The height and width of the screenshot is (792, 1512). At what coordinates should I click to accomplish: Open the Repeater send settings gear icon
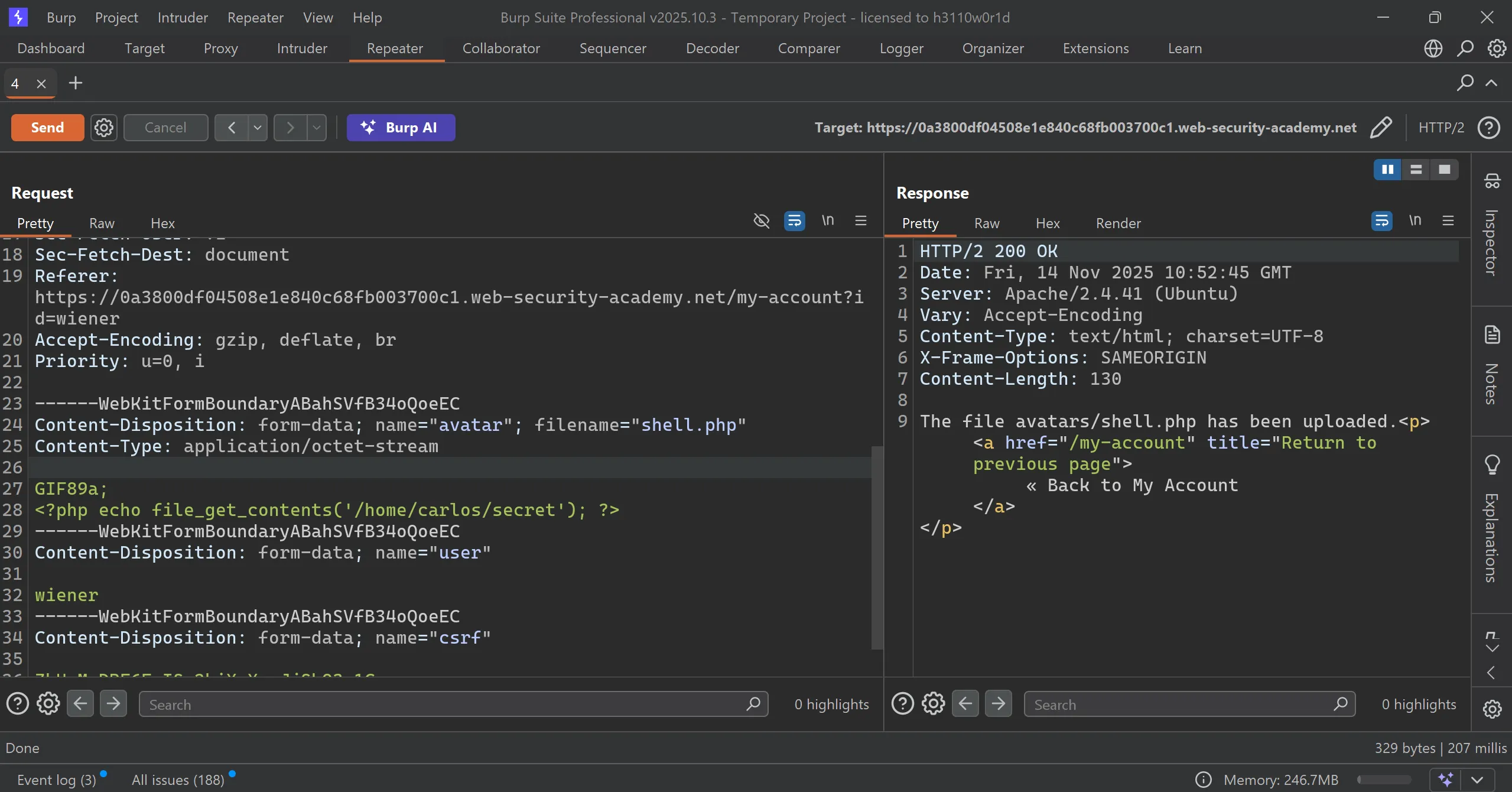click(x=103, y=127)
